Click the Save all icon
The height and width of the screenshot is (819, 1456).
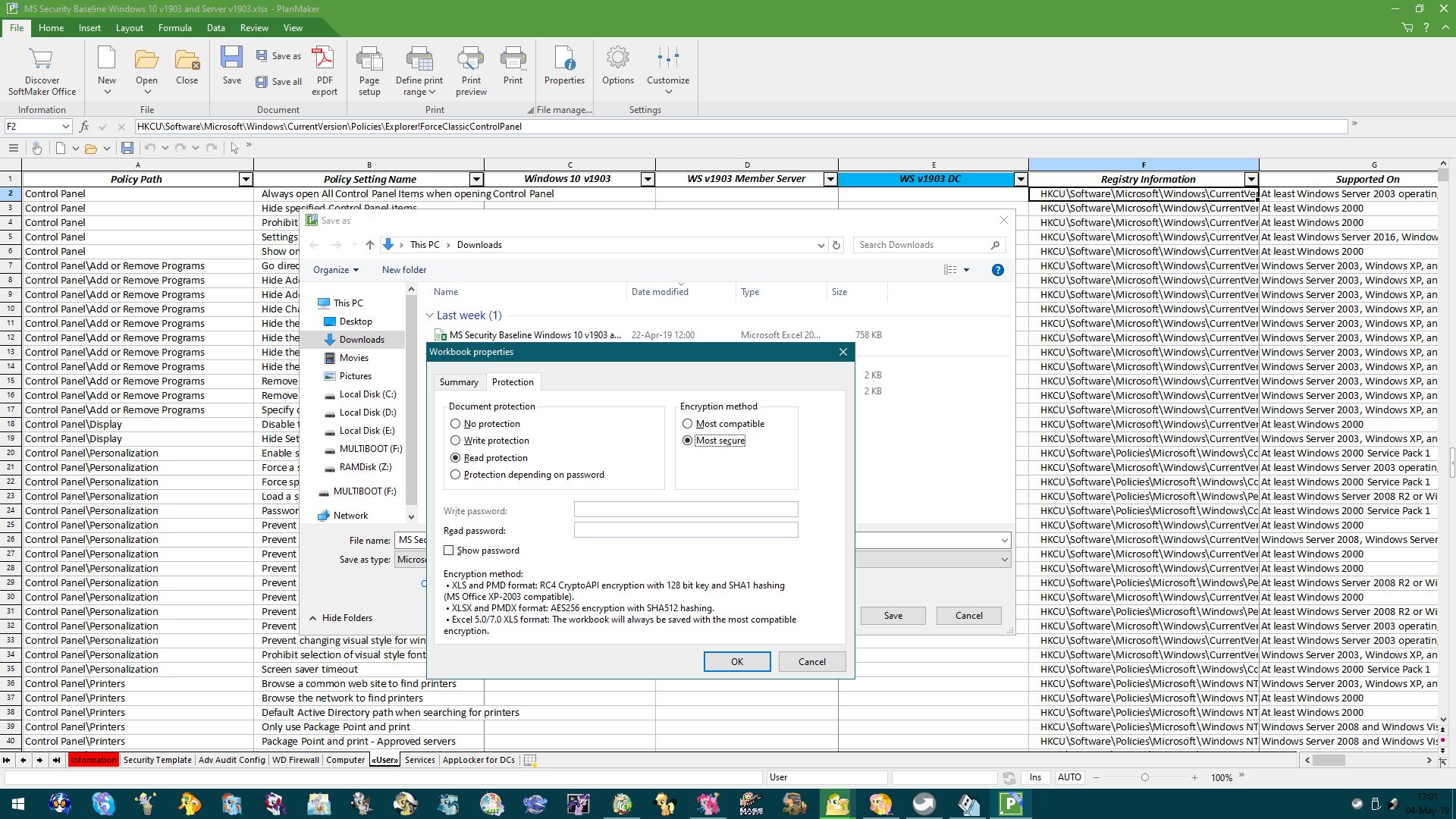pos(279,82)
